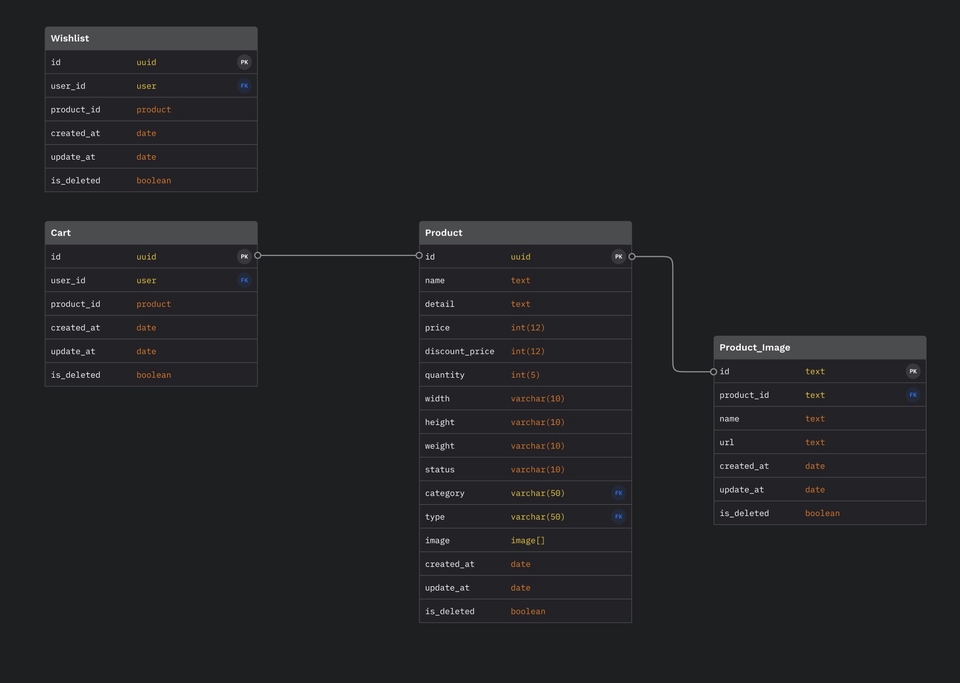Select the update_at field in Product_Image
This screenshot has width=960, height=683.
point(820,490)
